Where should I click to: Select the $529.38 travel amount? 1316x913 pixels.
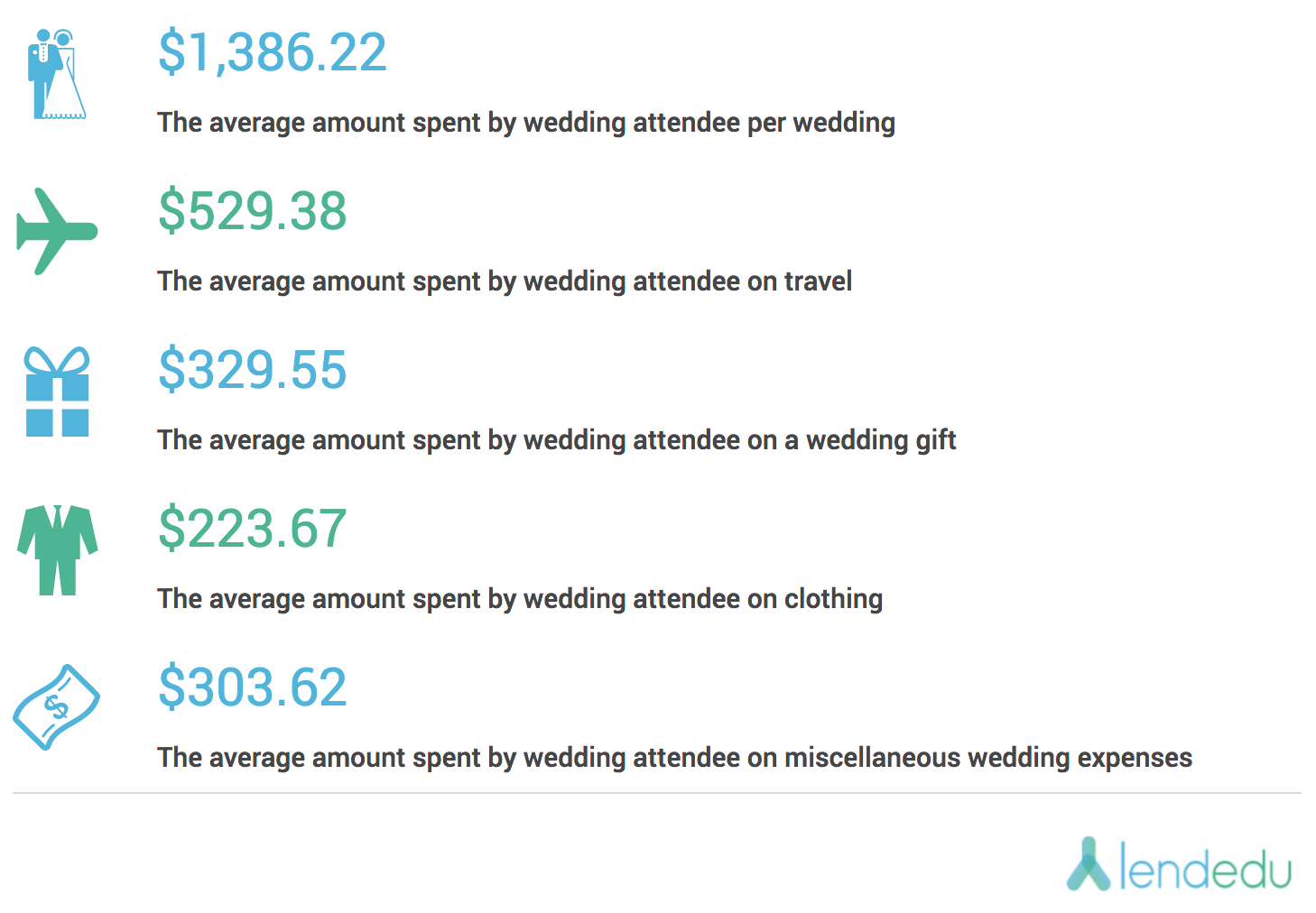[x=253, y=211]
